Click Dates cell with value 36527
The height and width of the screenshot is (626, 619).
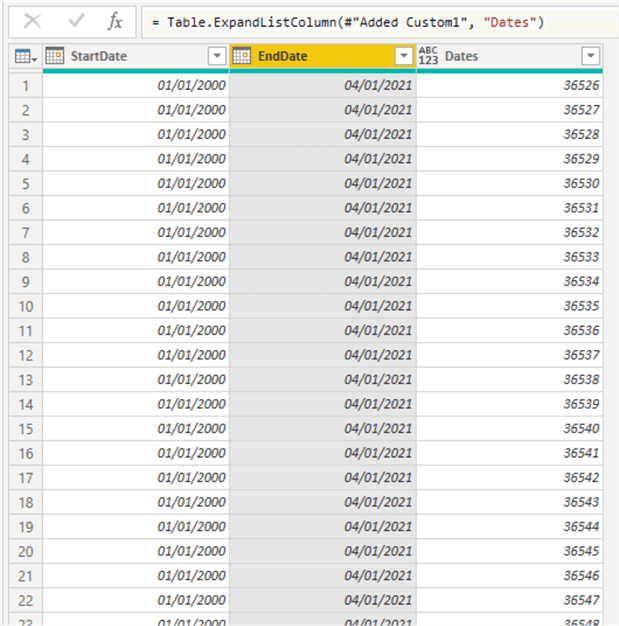pos(510,110)
